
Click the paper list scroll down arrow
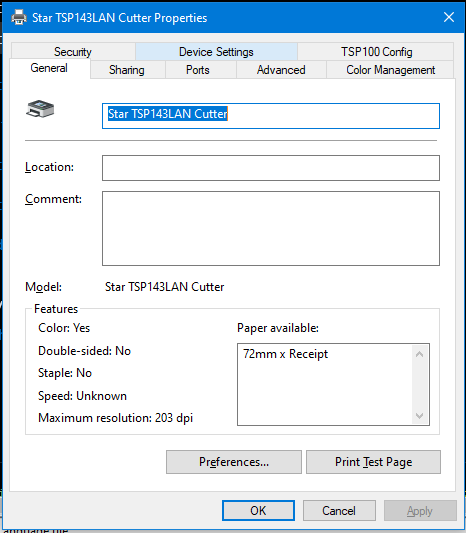(x=419, y=416)
